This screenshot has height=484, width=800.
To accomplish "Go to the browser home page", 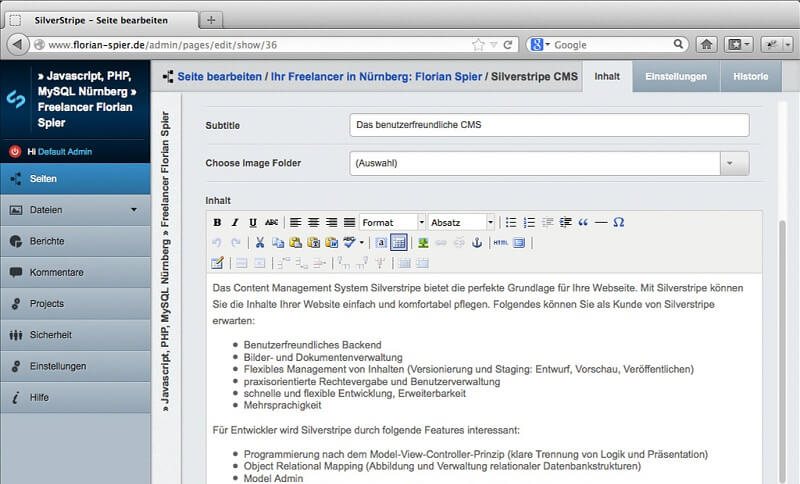I will point(706,45).
